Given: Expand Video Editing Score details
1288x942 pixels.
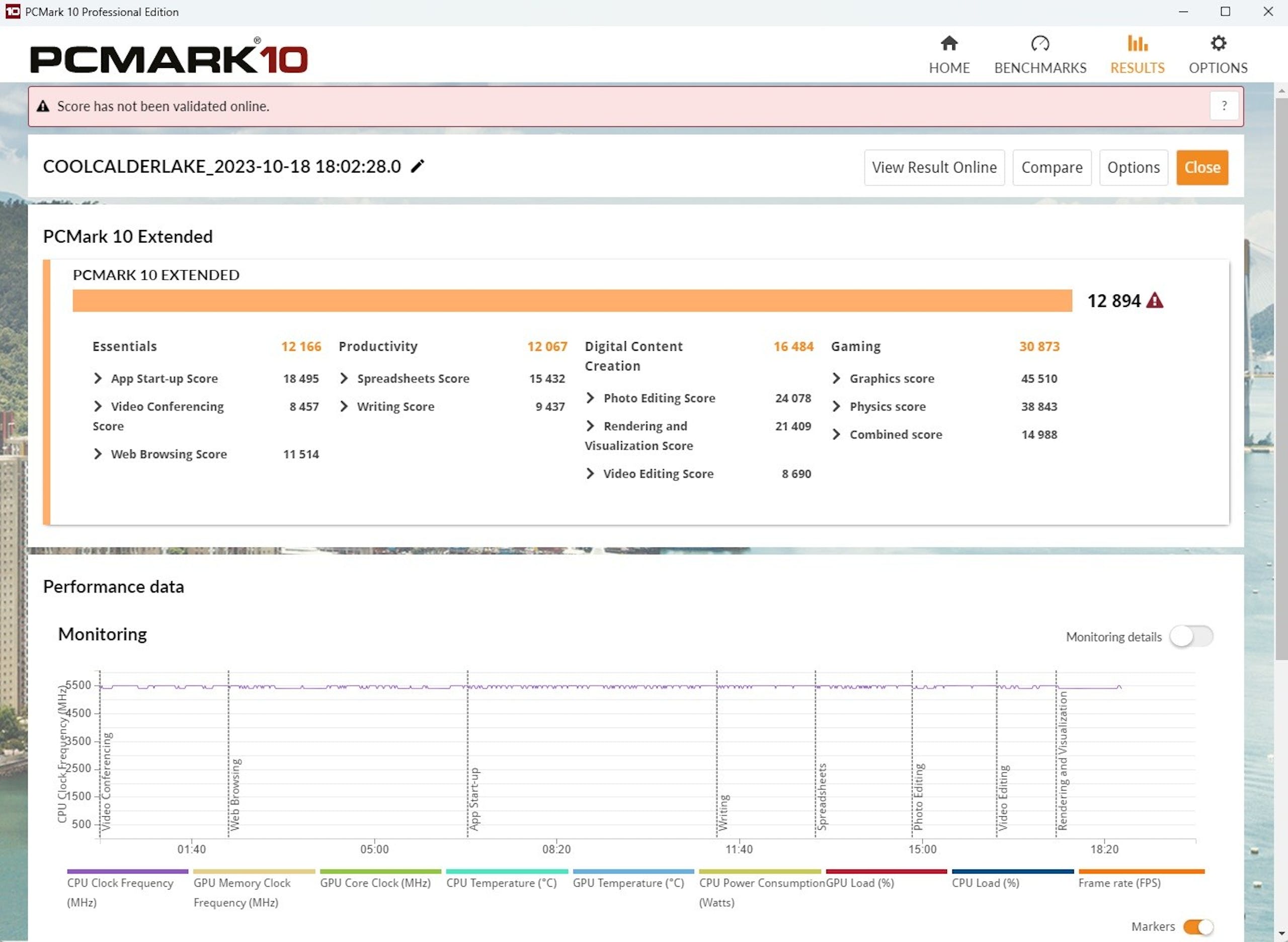Looking at the screenshot, I should (590, 474).
